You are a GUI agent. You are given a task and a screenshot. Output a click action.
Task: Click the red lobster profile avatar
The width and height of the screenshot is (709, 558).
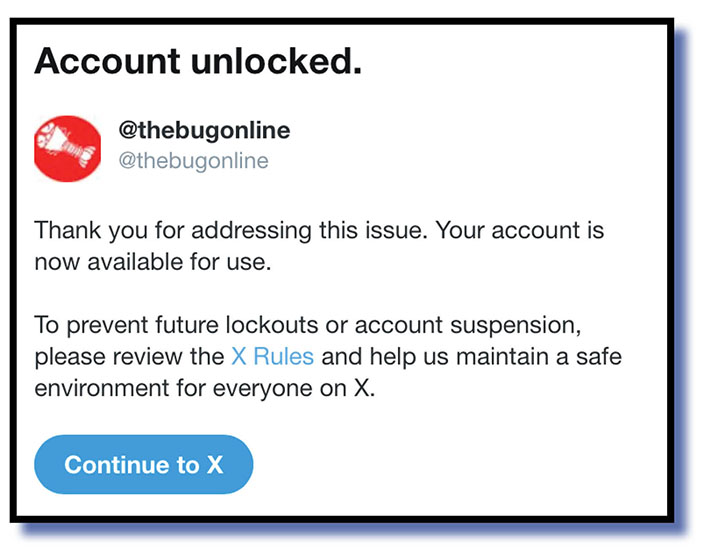click(x=67, y=148)
